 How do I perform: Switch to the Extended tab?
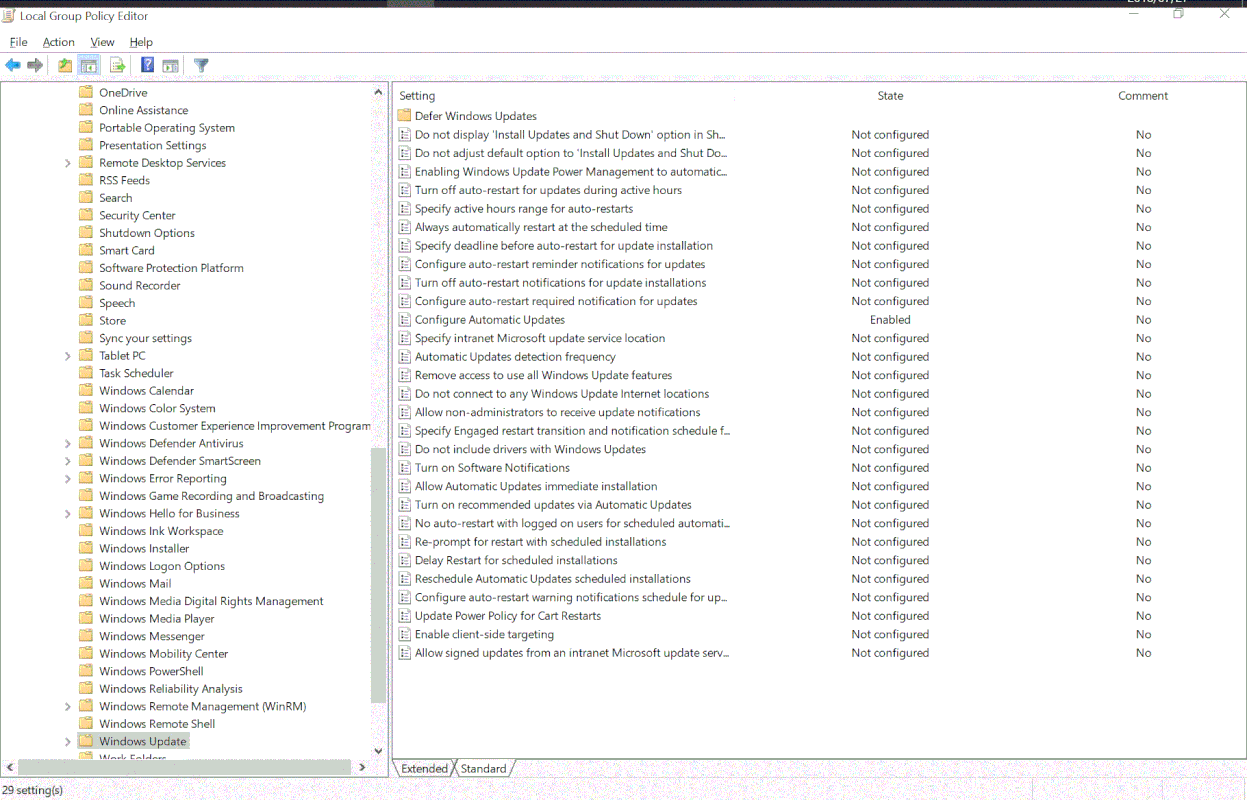[424, 768]
